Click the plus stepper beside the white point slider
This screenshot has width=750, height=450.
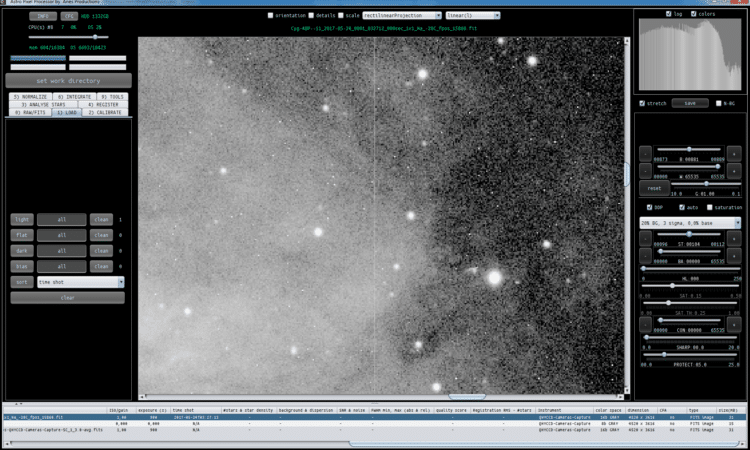(x=734, y=171)
